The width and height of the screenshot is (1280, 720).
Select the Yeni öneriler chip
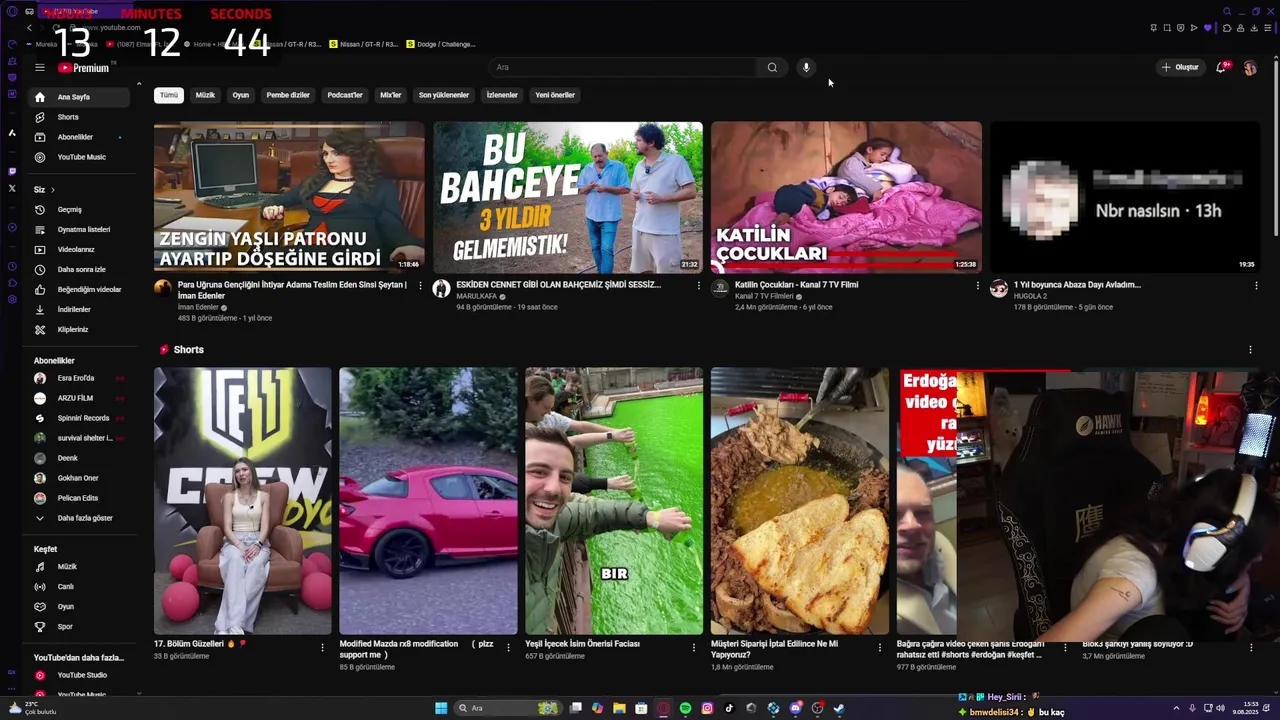(555, 95)
